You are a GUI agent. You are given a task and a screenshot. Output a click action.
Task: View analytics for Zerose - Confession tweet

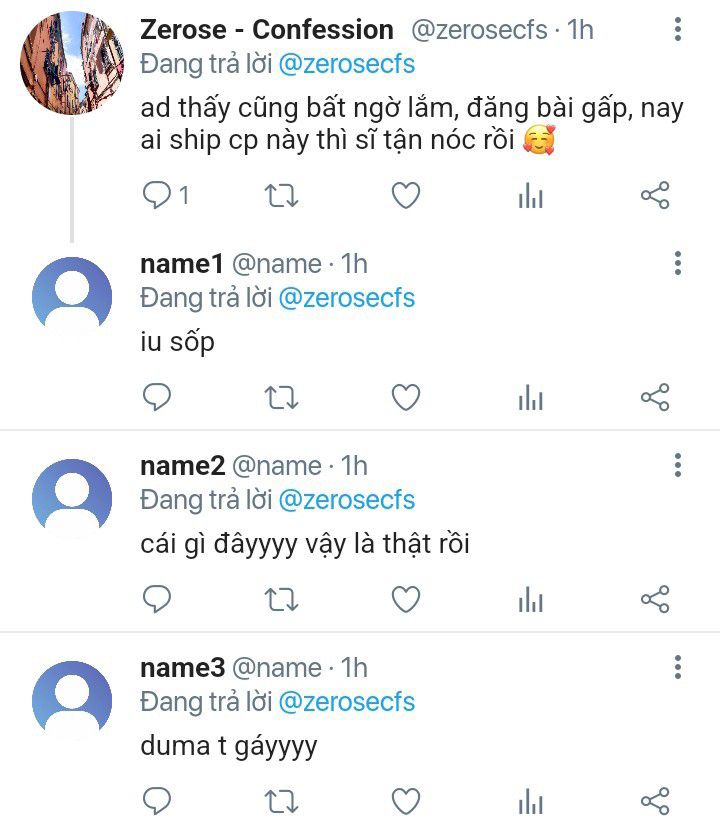coord(530,196)
